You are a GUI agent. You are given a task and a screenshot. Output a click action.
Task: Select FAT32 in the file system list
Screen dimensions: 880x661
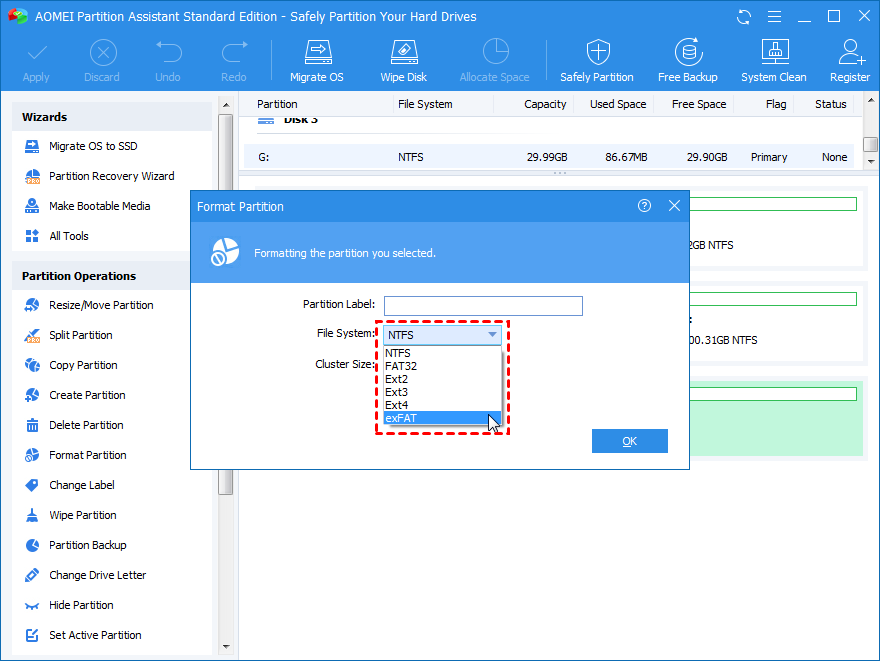442,366
